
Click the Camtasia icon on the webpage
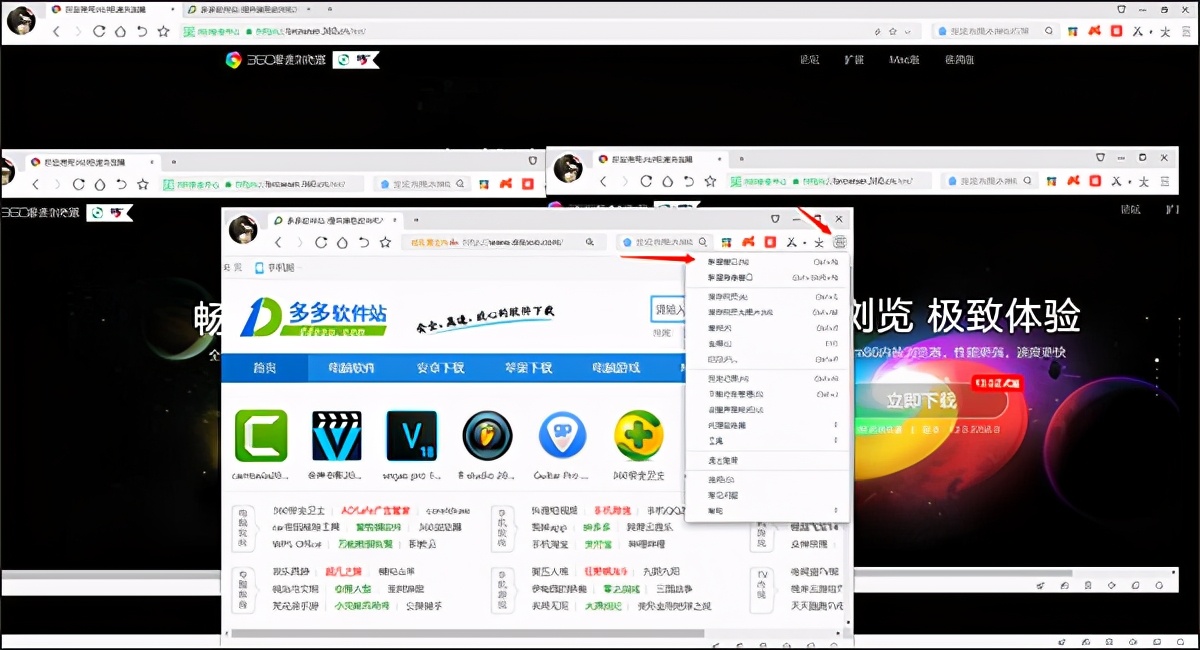click(261, 435)
